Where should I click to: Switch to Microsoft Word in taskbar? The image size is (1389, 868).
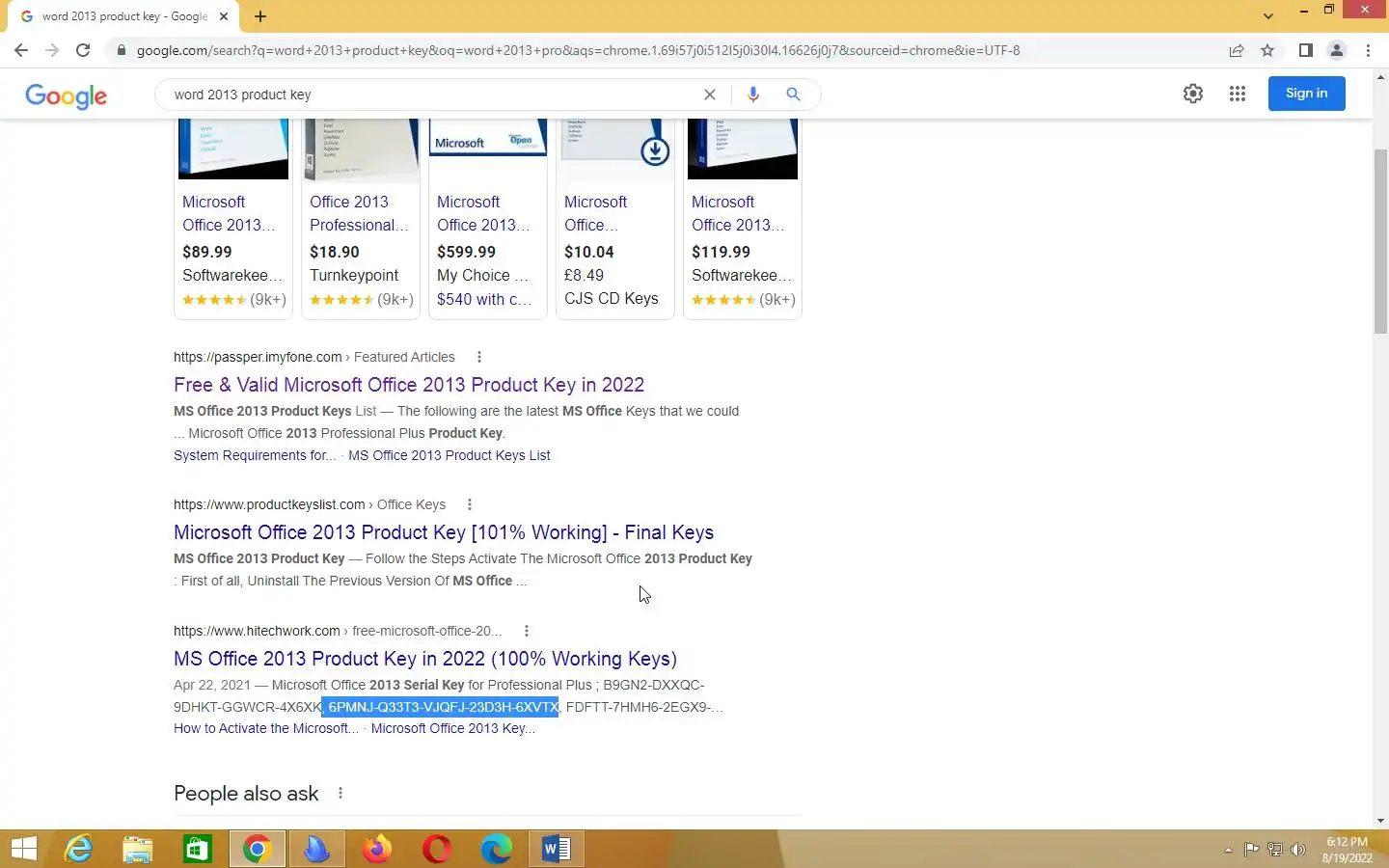(x=557, y=849)
